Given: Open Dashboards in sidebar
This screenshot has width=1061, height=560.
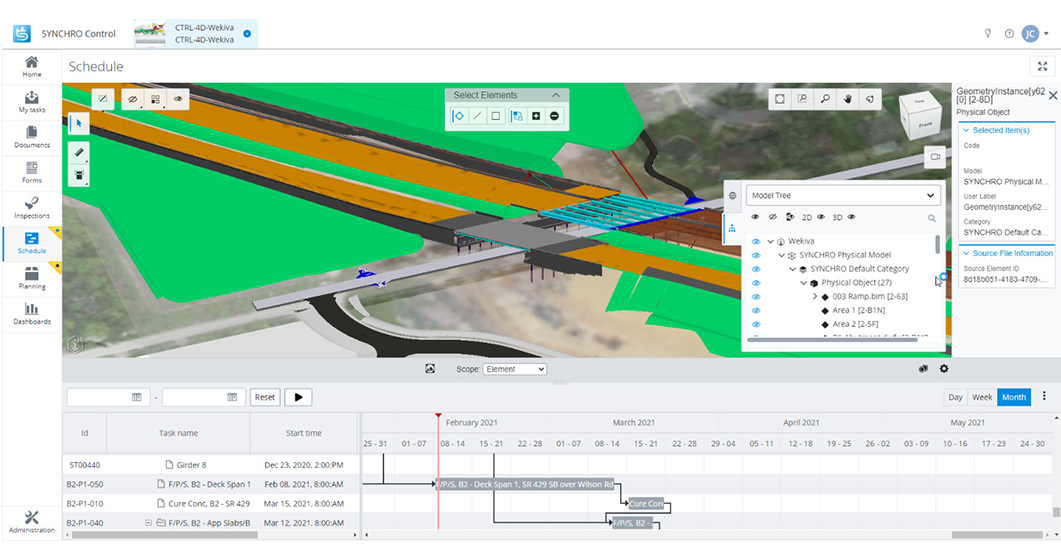Looking at the screenshot, I should pyautogui.click(x=32, y=313).
